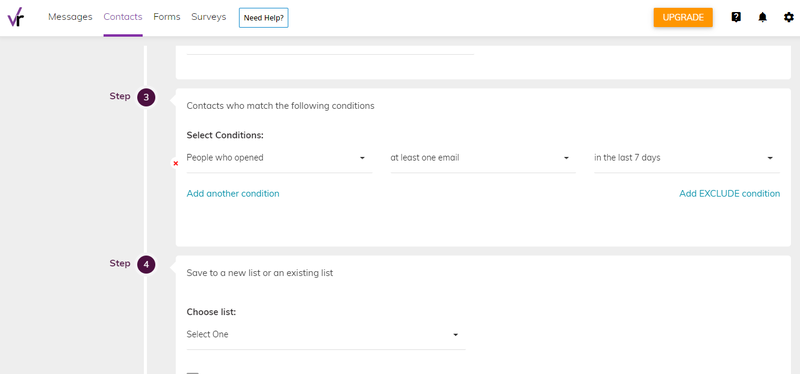Image resolution: width=800 pixels, height=374 pixels.
Task: Open the 'in the last 7 days' dropdown
Action: click(687, 158)
